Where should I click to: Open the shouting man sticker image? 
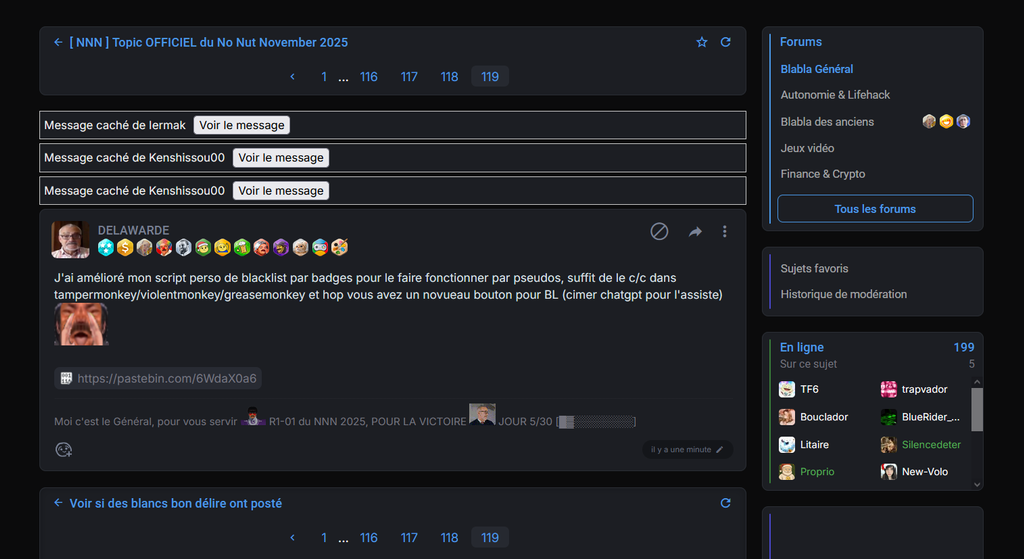81,324
